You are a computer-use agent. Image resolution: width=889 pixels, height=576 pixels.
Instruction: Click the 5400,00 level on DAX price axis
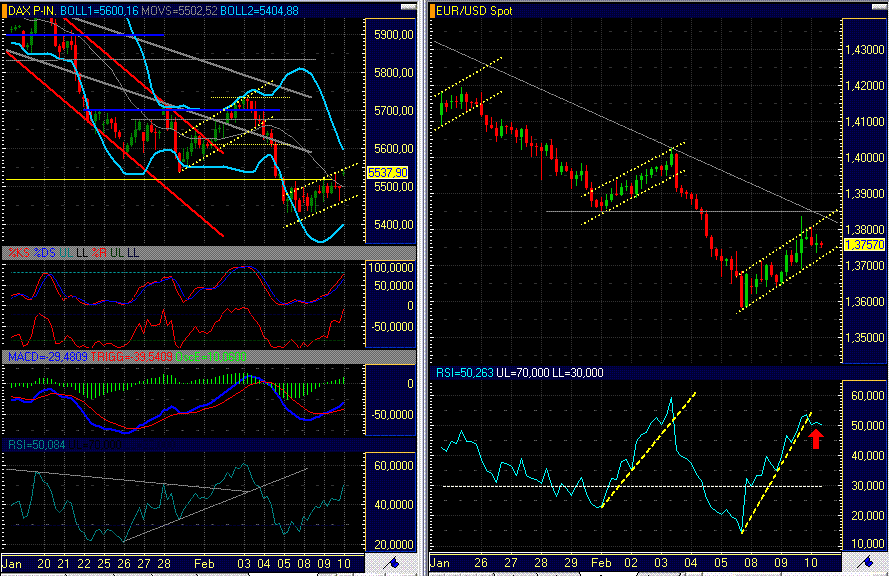(393, 225)
